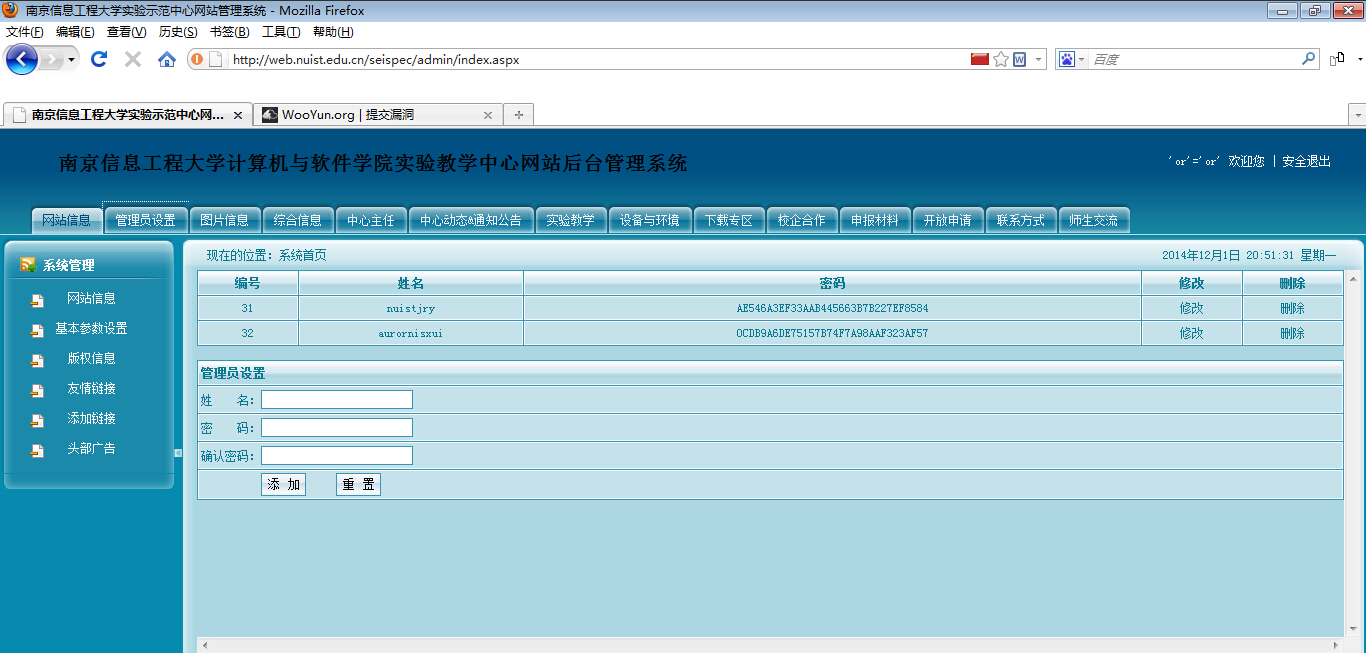Image resolution: width=1366 pixels, height=653 pixels.
Task: Open 友情链接 in the sidebar
Action: [x=91, y=388]
